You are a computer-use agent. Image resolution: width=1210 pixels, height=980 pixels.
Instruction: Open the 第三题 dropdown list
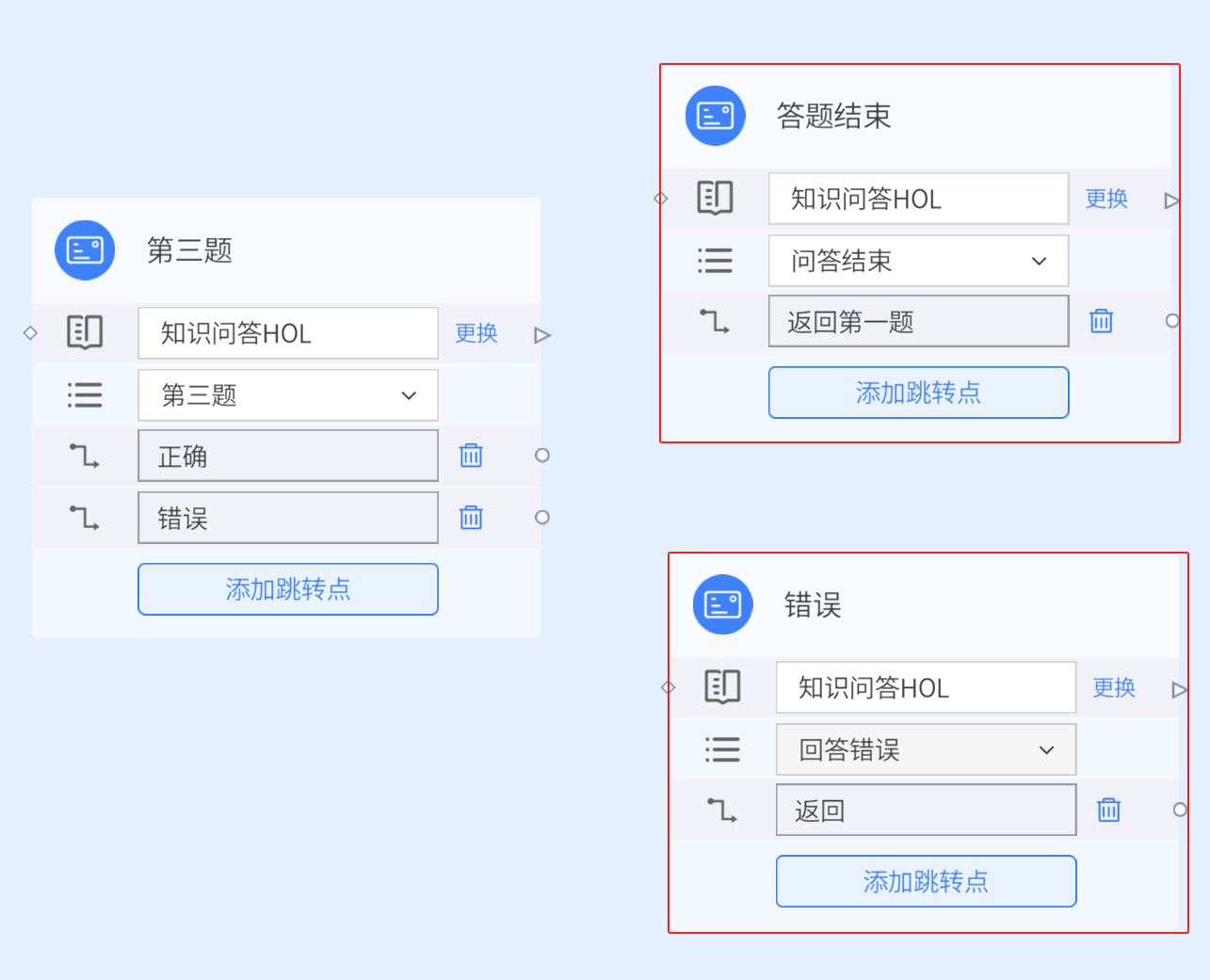coord(288,395)
